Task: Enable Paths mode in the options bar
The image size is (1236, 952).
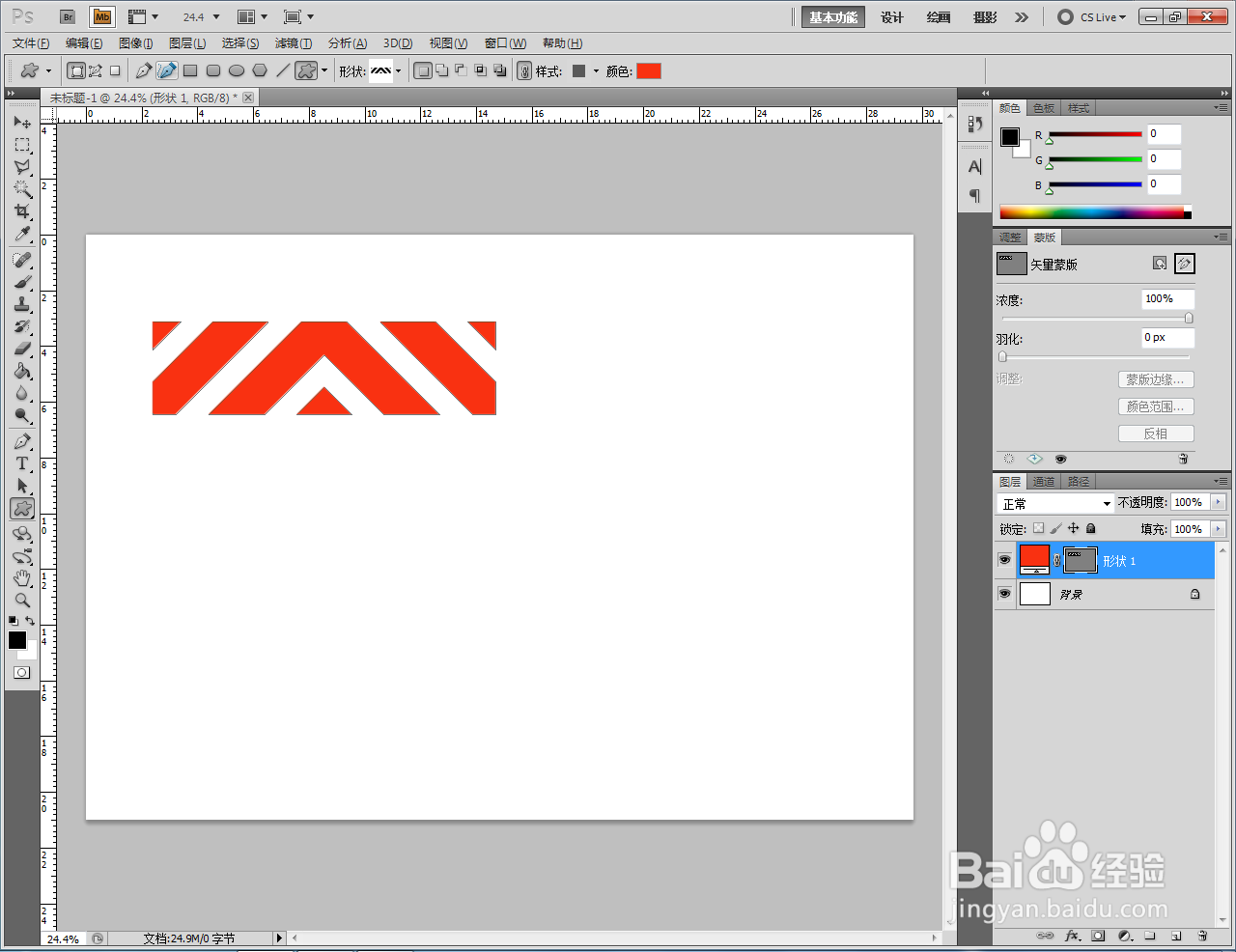Action: pyautogui.click(x=96, y=70)
